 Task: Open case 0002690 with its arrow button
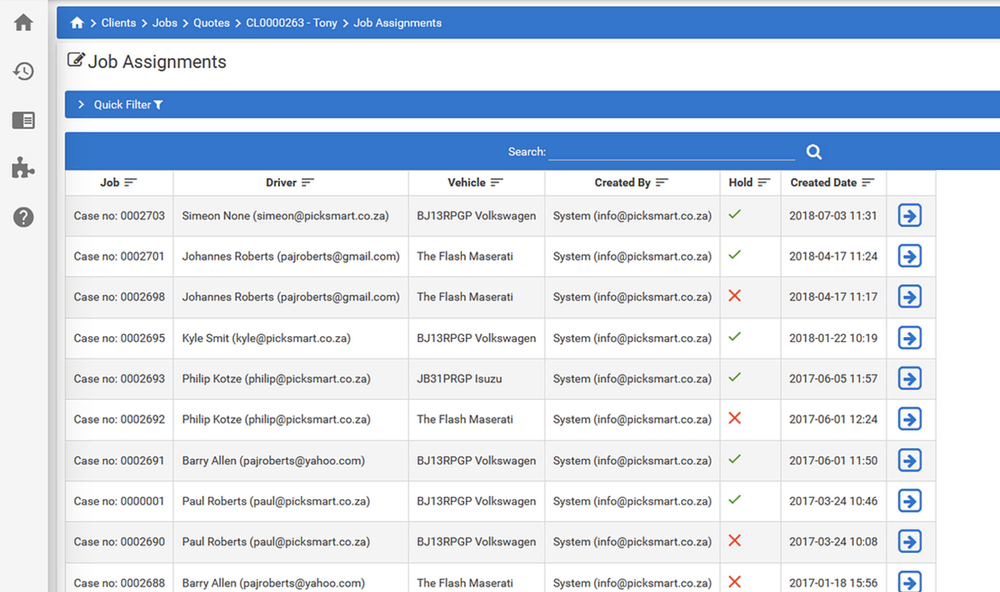click(x=909, y=542)
